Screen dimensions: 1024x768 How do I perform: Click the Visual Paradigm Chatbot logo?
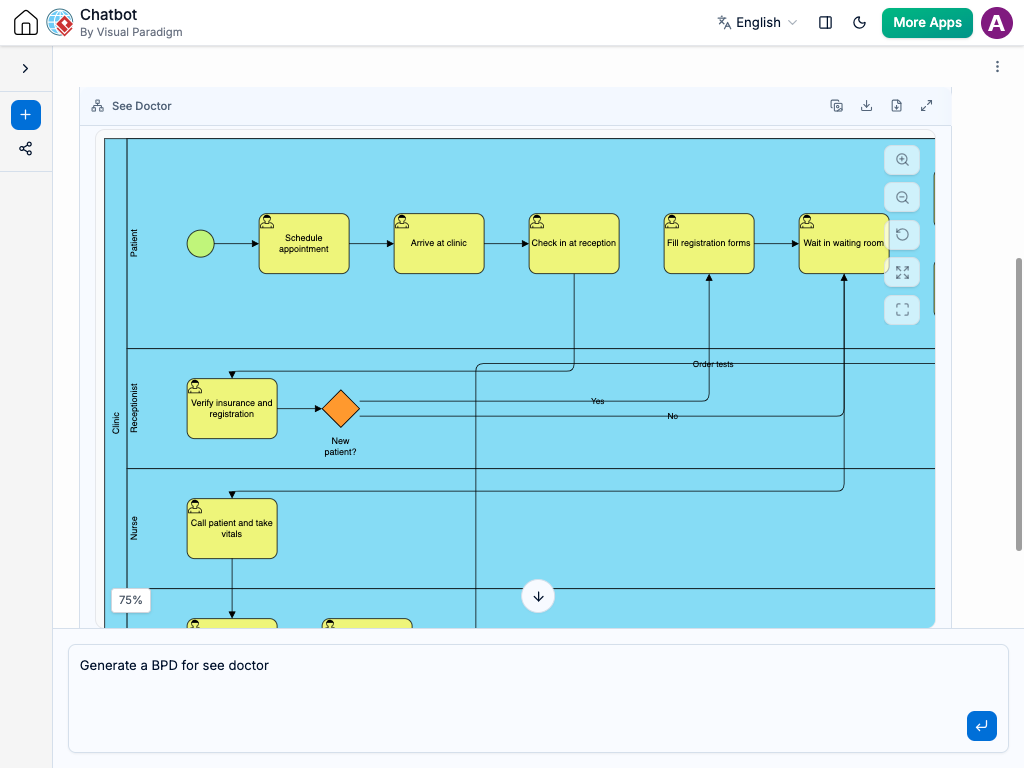coord(60,23)
